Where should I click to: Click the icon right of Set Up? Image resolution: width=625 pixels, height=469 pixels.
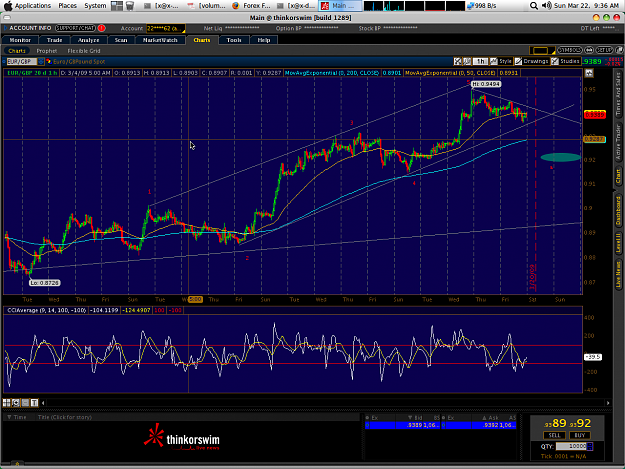point(619,50)
